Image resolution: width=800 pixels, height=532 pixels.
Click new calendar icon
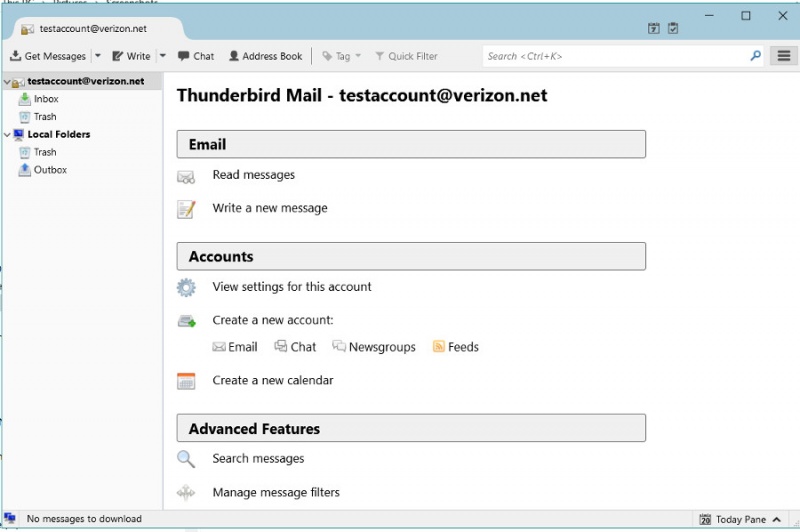tap(186, 381)
